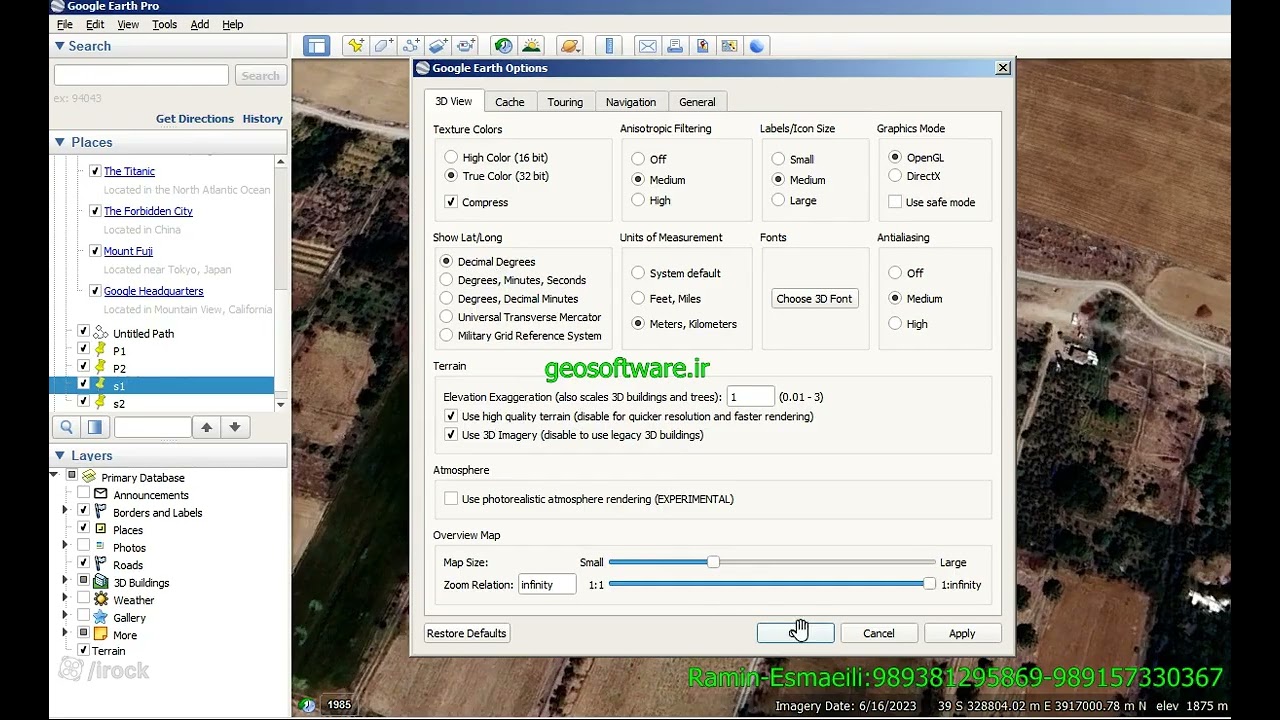Switch to the General tab
The width and height of the screenshot is (1280, 720).
pos(697,102)
